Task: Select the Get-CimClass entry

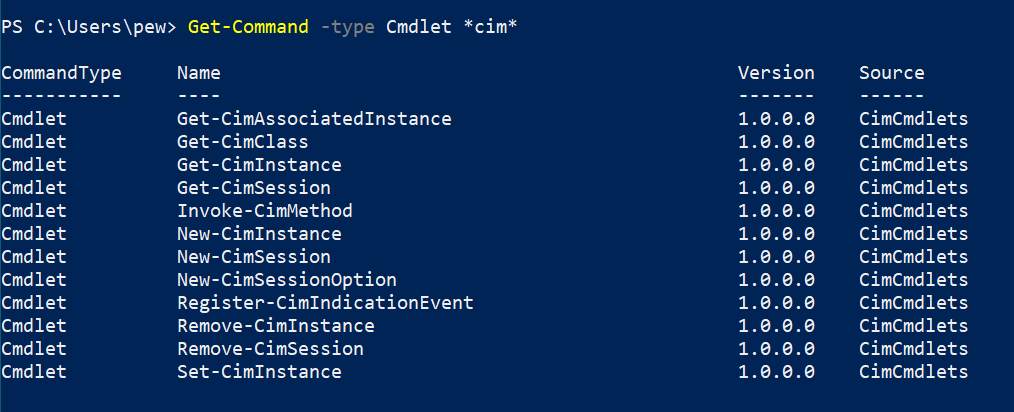Action: click(x=243, y=142)
